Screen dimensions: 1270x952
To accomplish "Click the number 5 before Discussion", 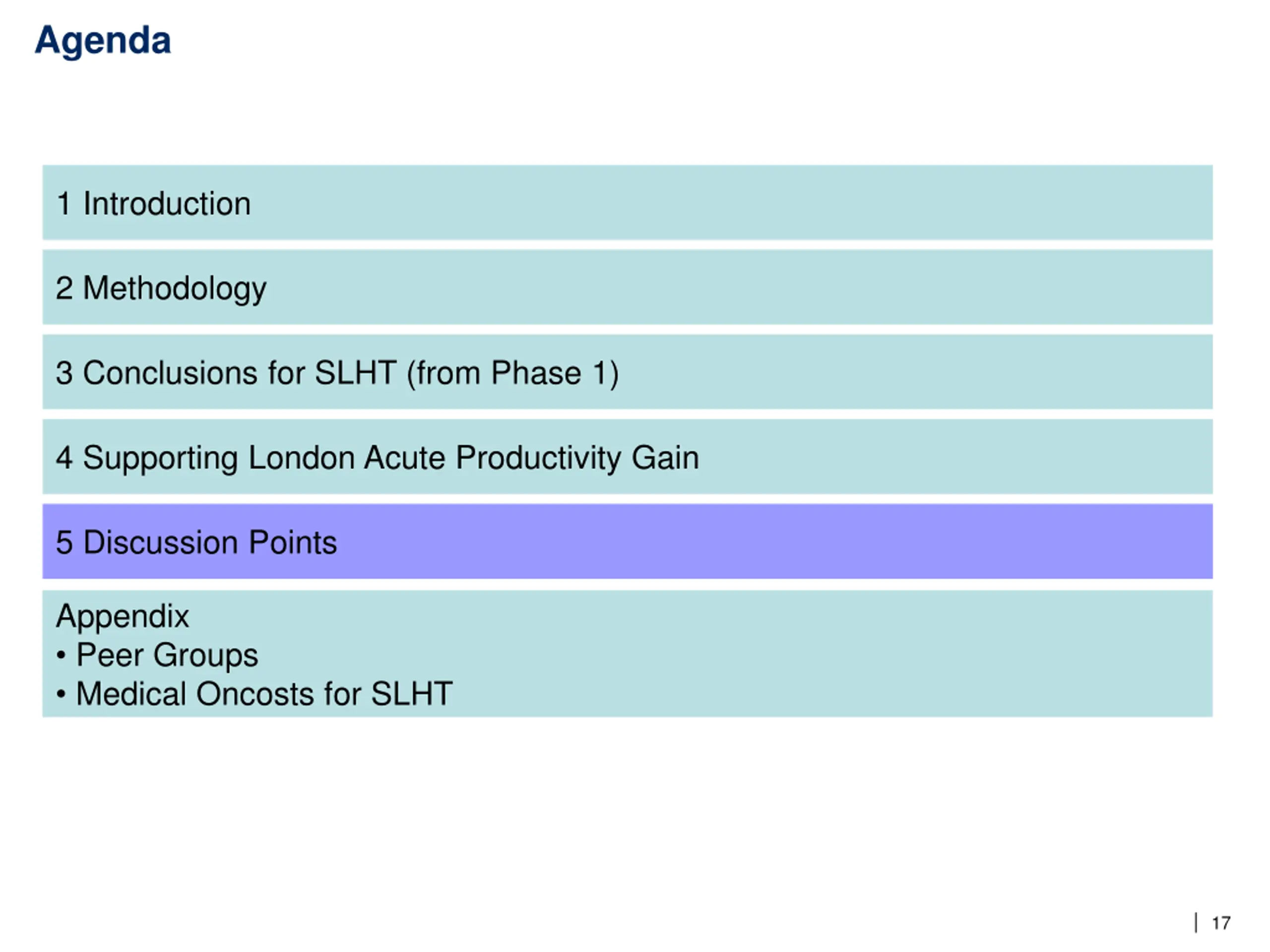I will click(64, 543).
